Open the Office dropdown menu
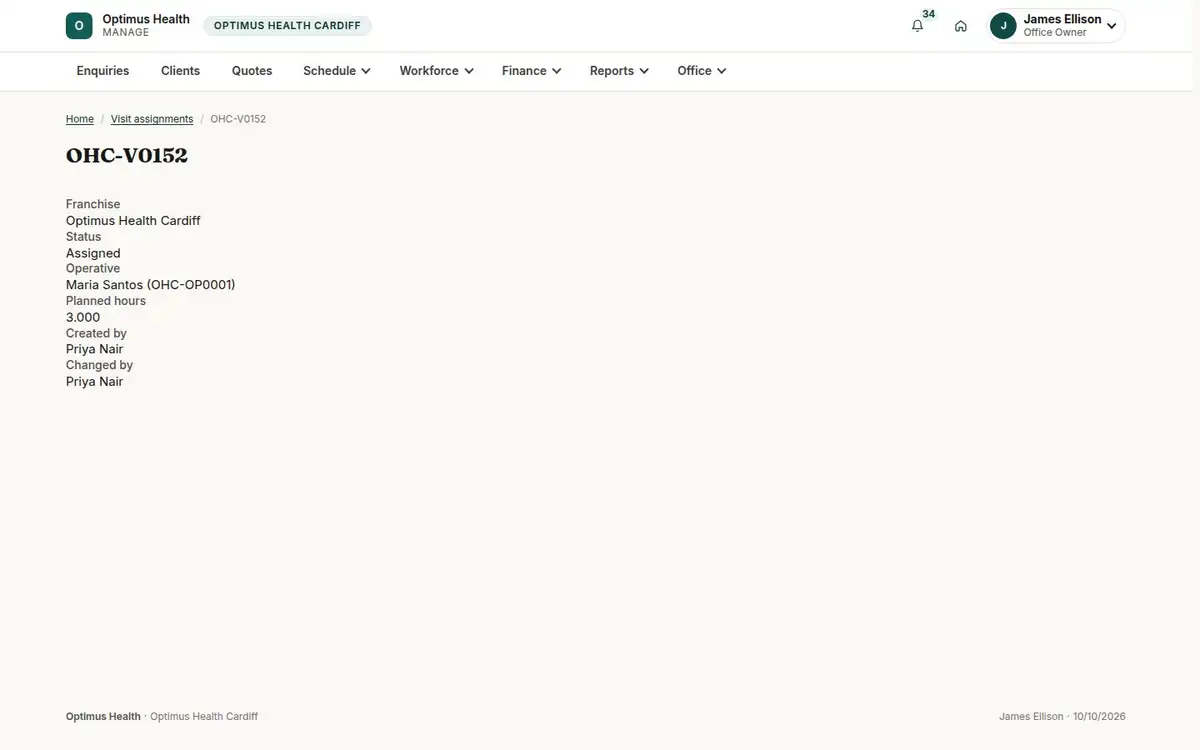This screenshot has height=750, width=1200. coord(701,71)
